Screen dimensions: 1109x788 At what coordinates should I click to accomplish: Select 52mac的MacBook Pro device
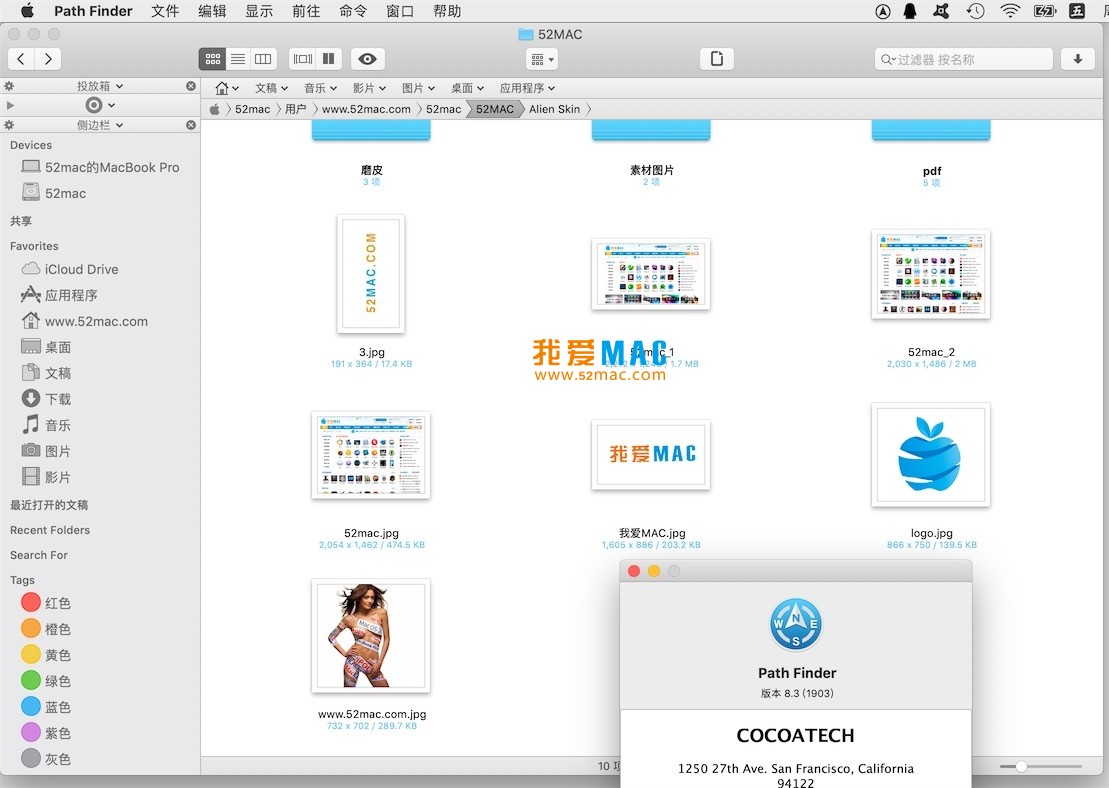tap(100, 168)
